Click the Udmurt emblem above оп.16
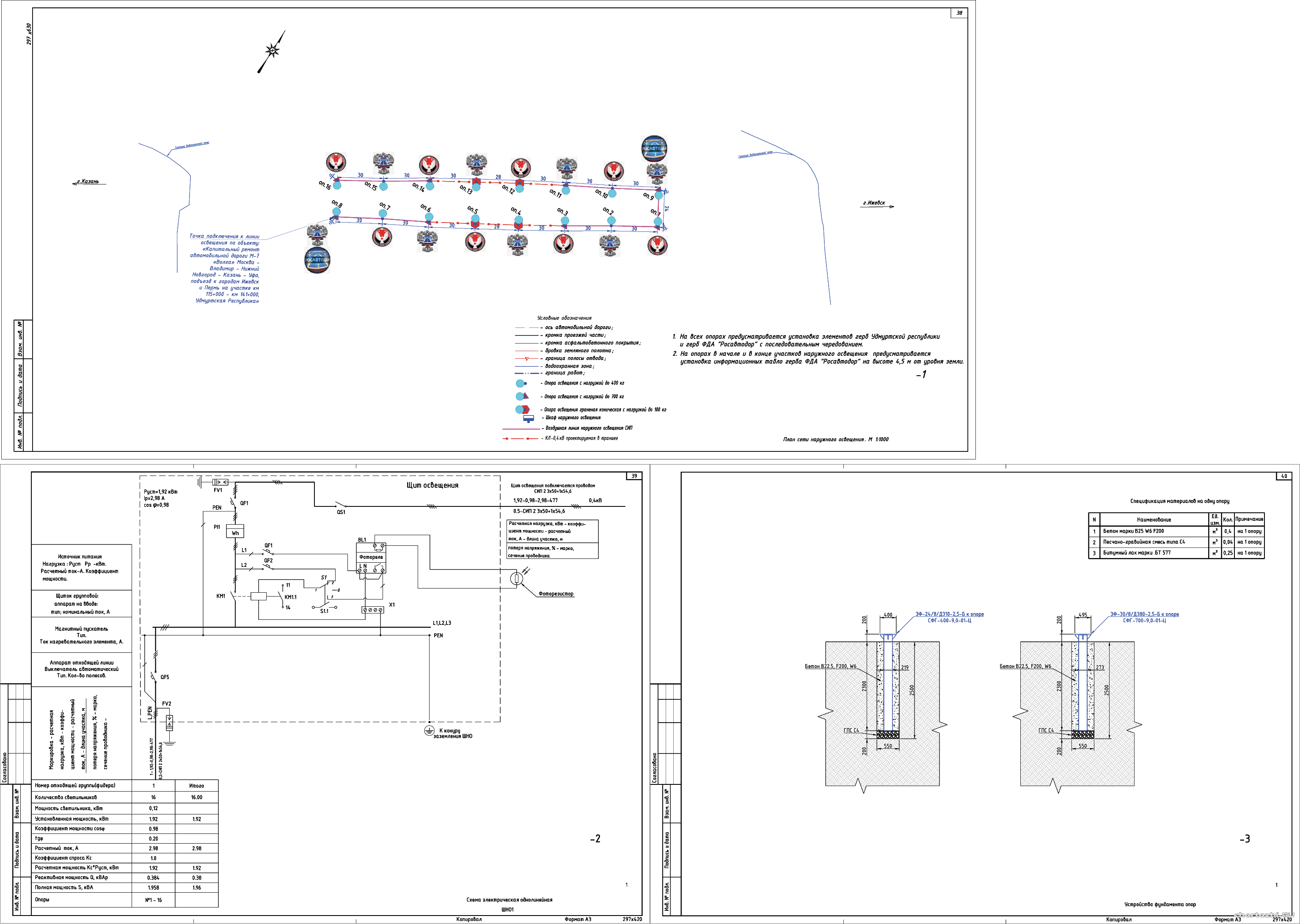The width and height of the screenshot is (1300, 924). (336, 162)
